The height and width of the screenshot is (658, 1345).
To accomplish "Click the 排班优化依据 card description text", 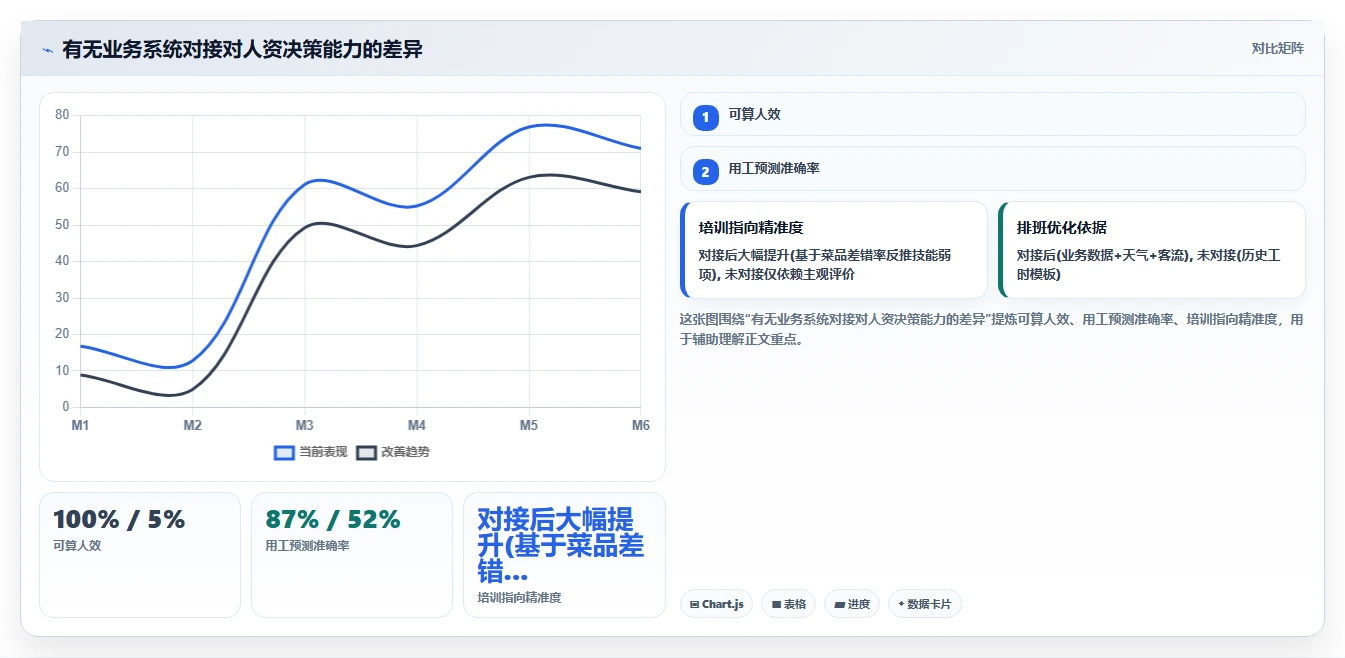I will pyautogui.click(x=1148, y=265).
